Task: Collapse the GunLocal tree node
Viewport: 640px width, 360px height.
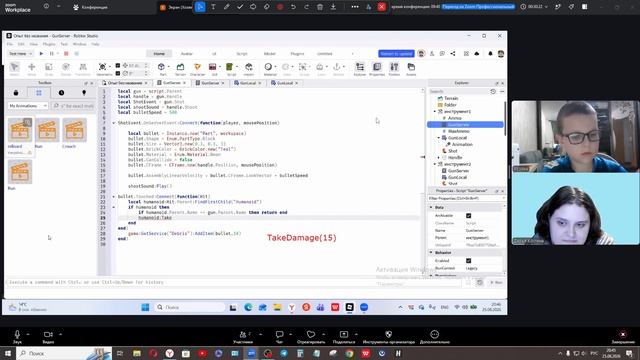Action: tap(439, 138)
